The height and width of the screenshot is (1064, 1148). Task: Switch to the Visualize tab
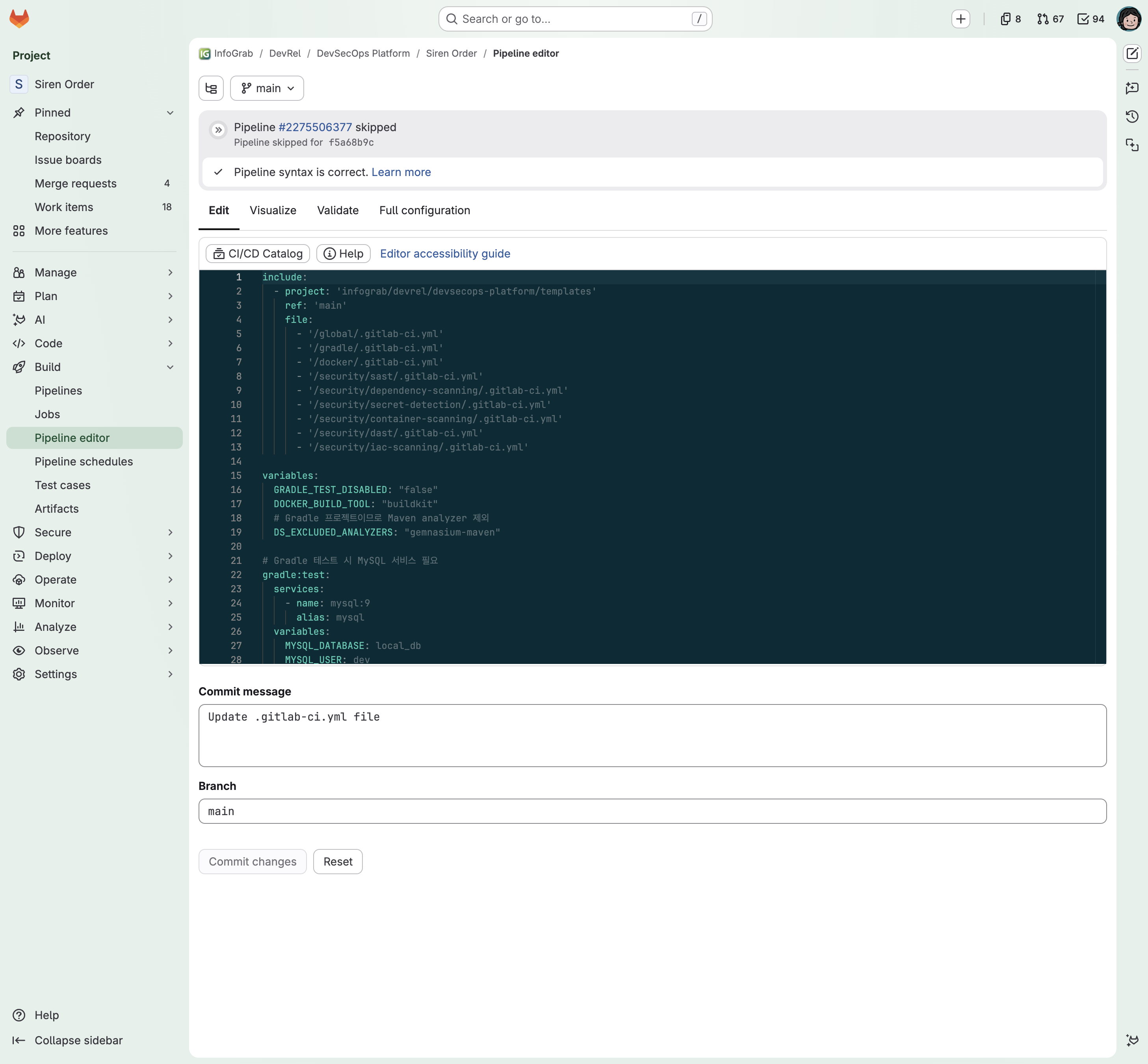pyautogui.click(x=273, y=211)
